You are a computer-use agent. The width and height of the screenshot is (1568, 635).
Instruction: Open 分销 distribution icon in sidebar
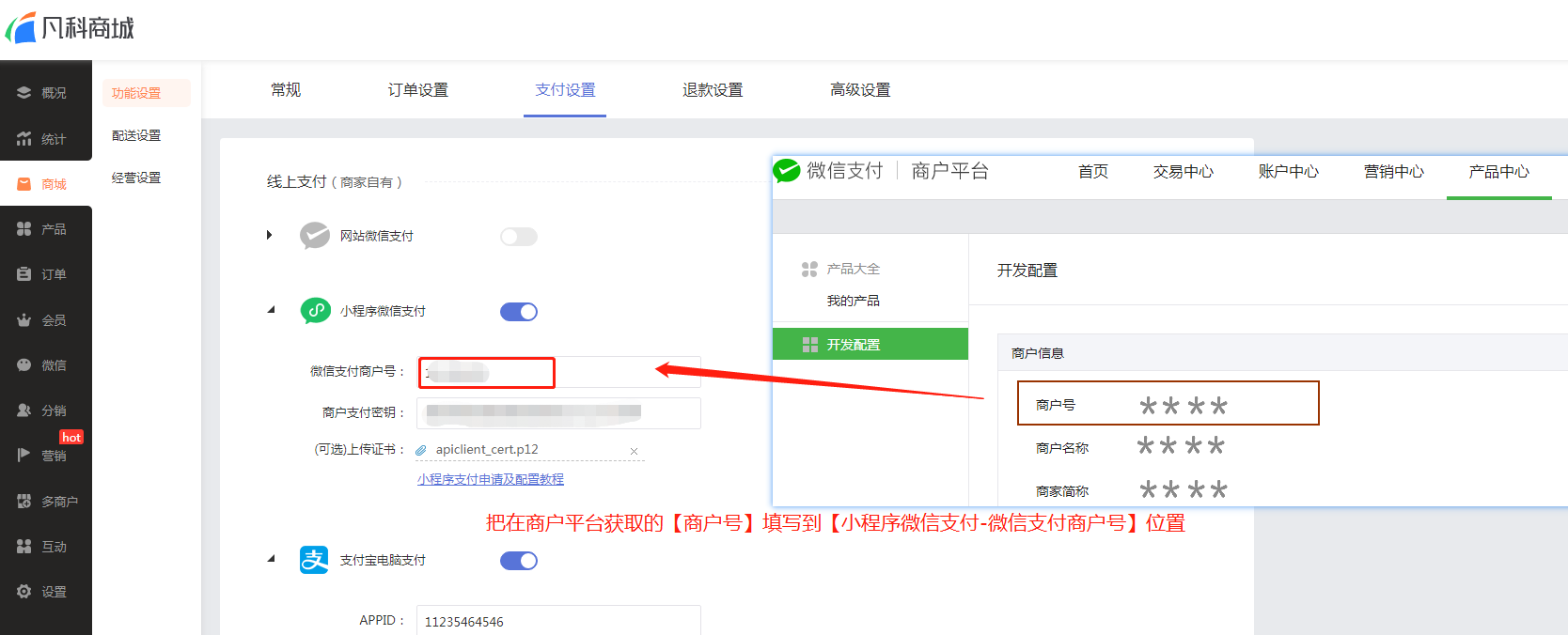[x=24, y=410]
